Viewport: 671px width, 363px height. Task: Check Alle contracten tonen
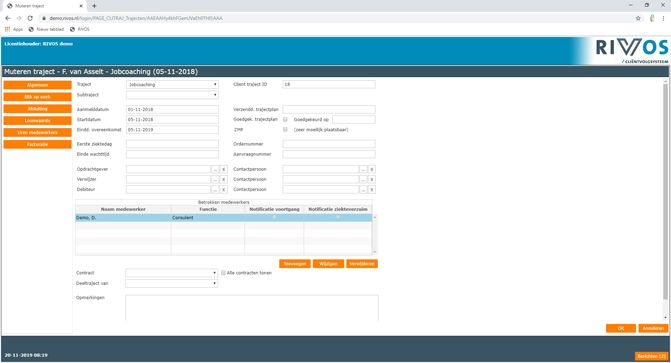[x=223, y=273]
